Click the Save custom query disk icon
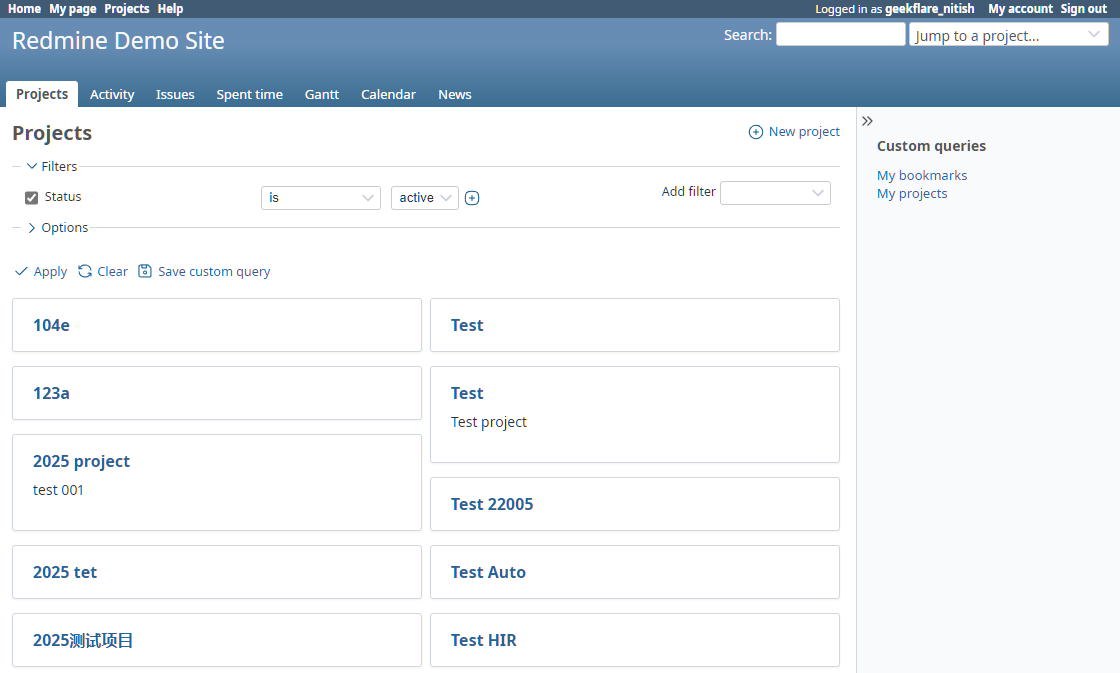Screen dimensions: 1120x673 [x=145, y=271]
